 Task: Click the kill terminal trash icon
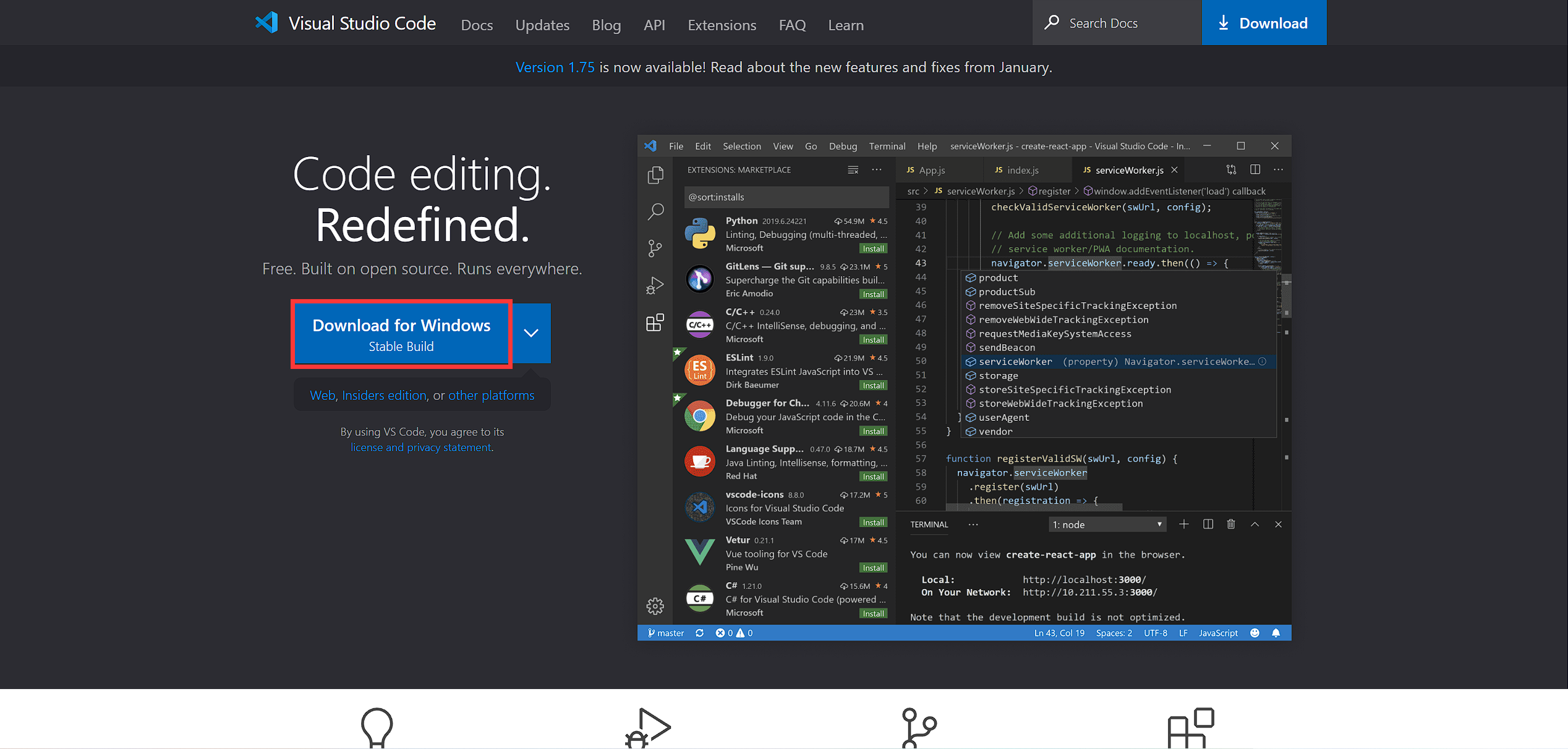[x=1231, y=524]
